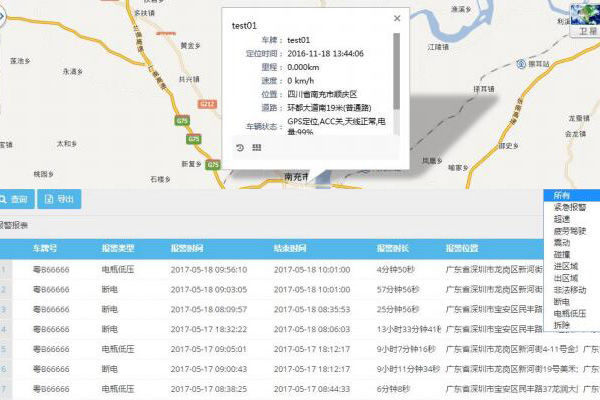Click the grid icon in vehicle popup
The image size is (600, 400).
click(x=256, y=148)
